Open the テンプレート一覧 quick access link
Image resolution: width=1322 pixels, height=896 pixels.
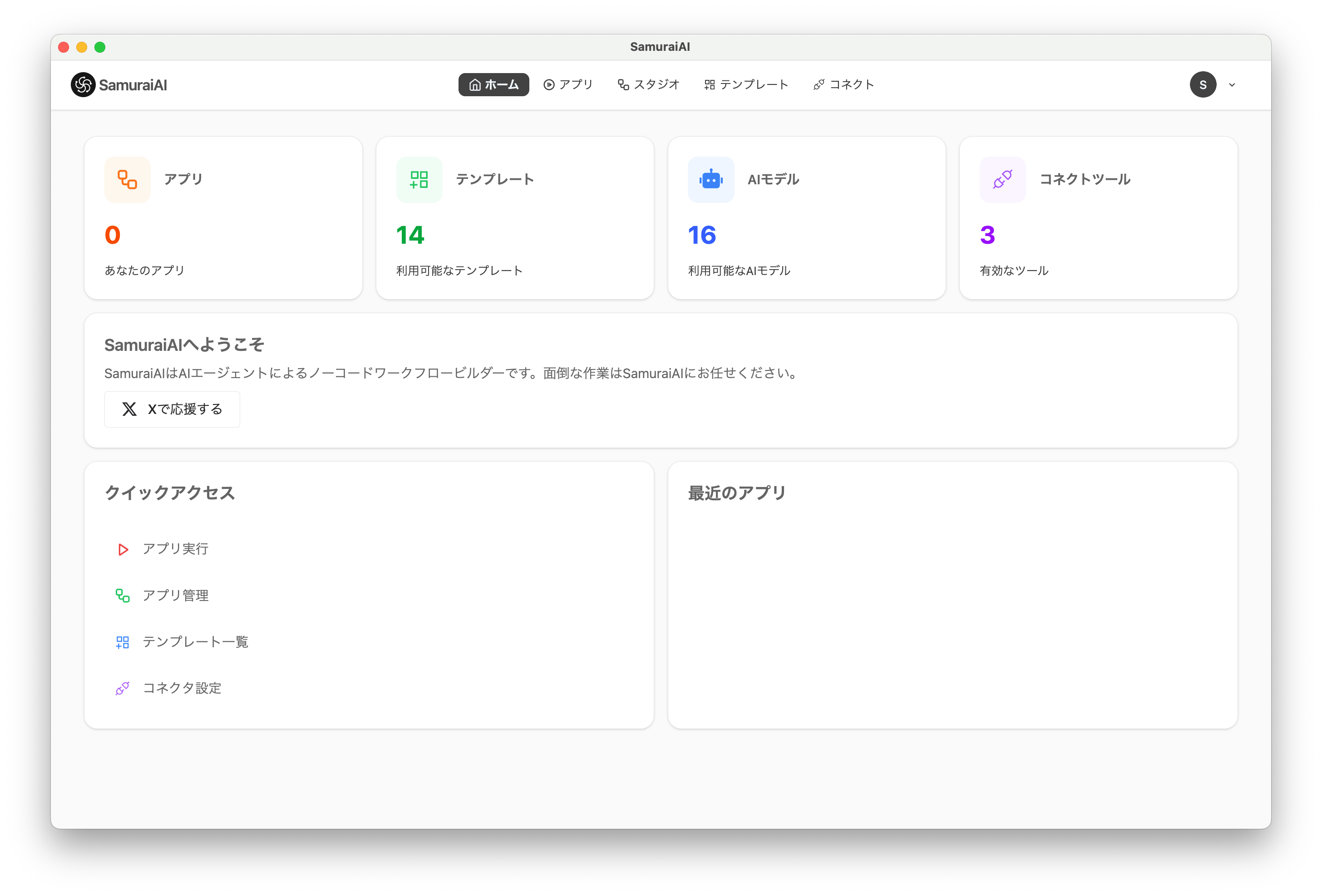tap(195, 642)
